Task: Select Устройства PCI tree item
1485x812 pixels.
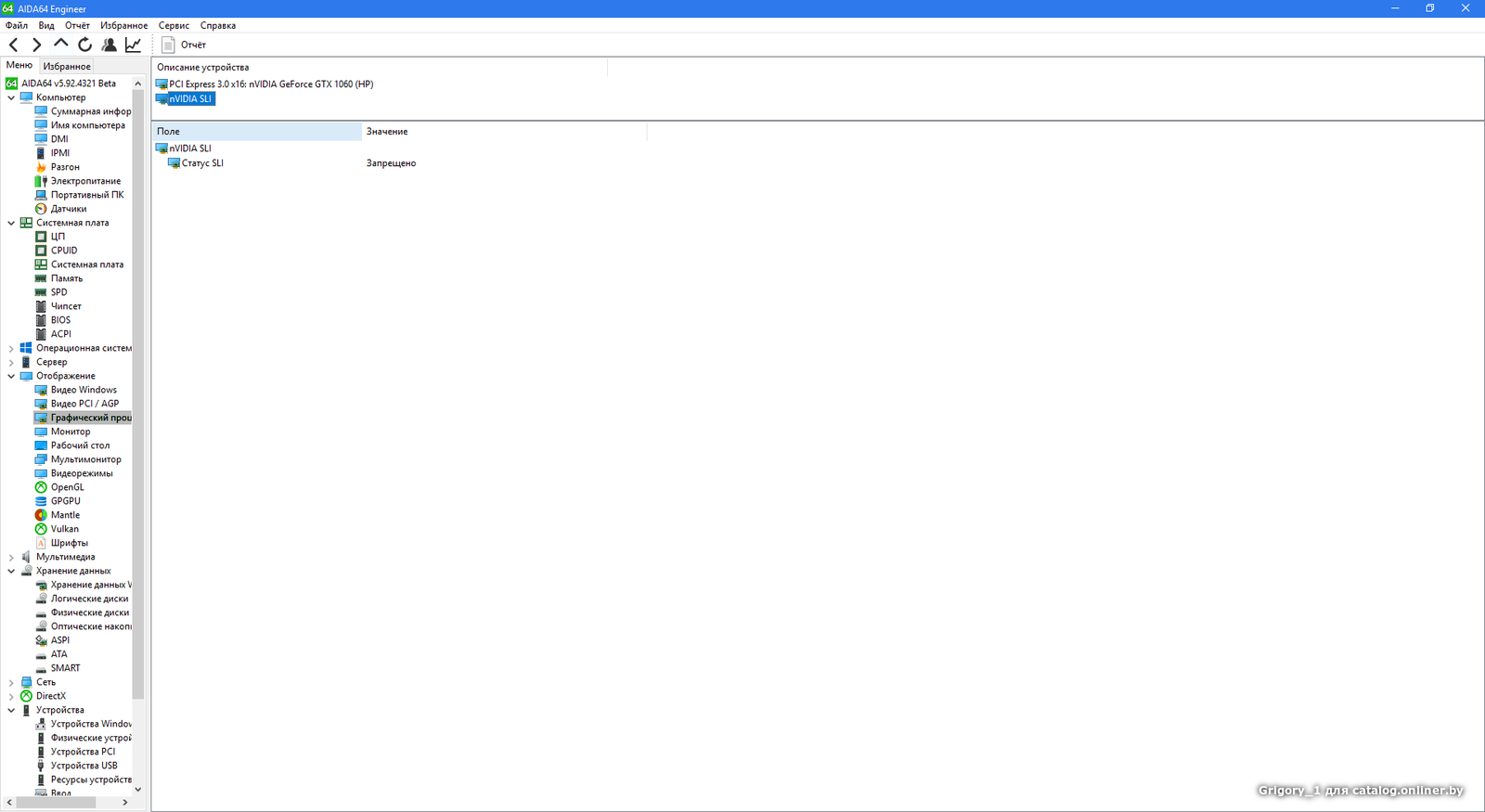Action: 84,752
